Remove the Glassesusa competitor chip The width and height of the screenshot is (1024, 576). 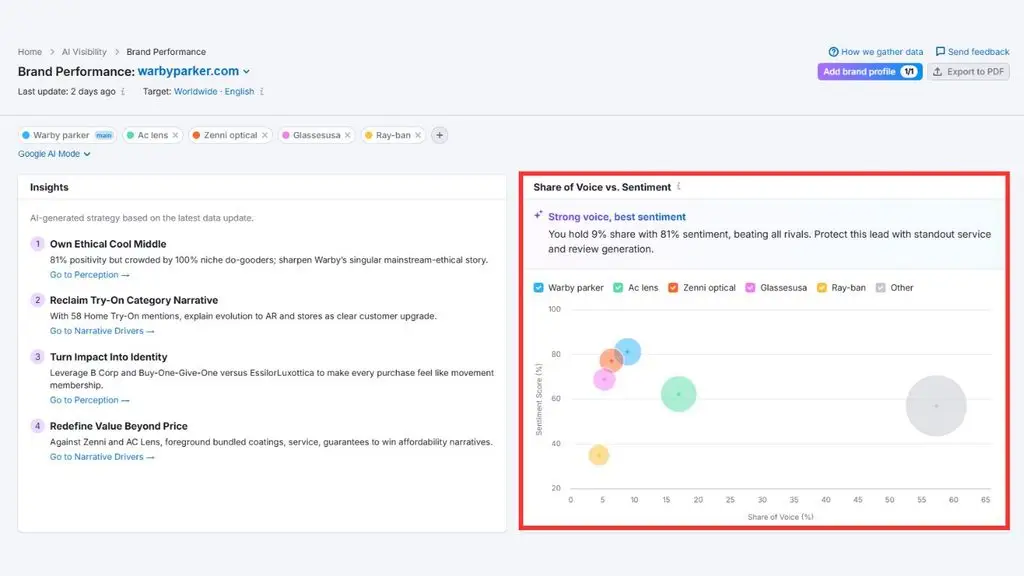click(347, 135)
